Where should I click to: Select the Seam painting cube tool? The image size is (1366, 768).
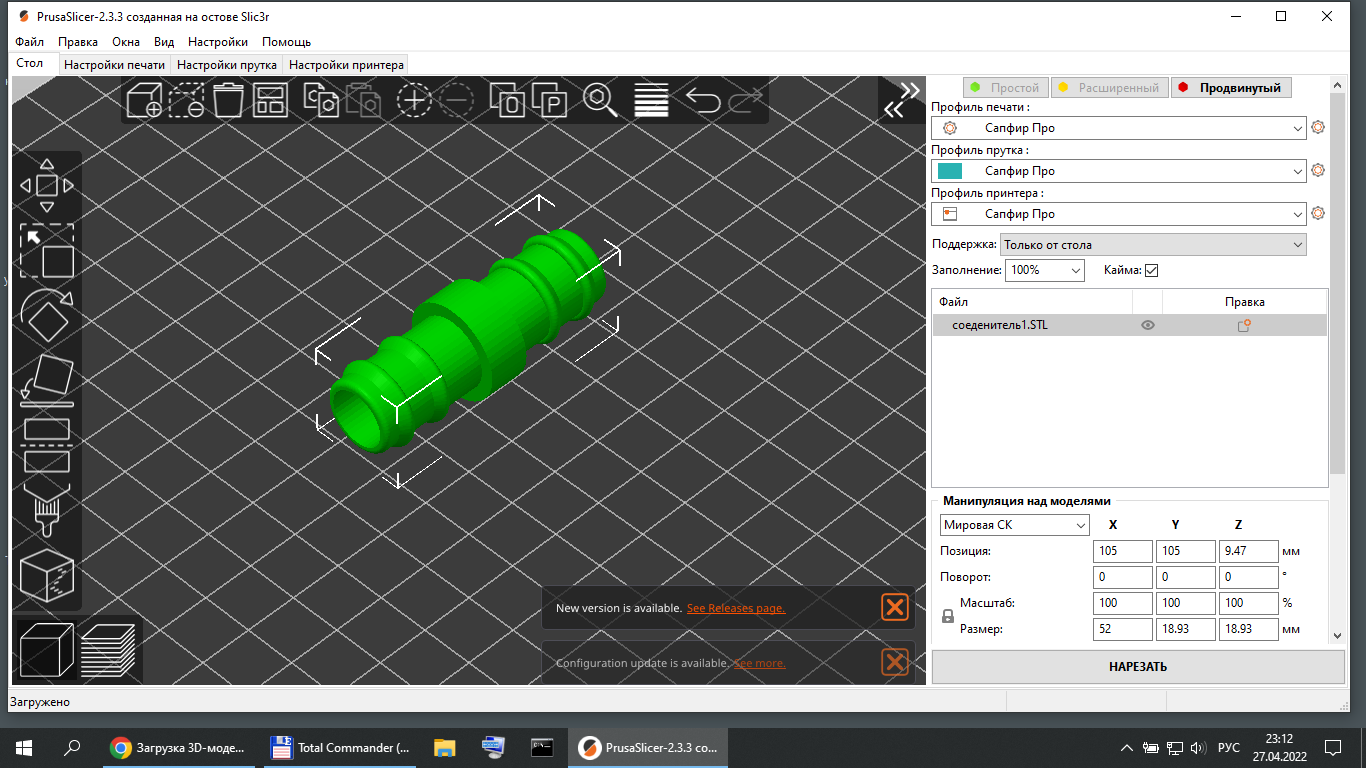(47, 576)
